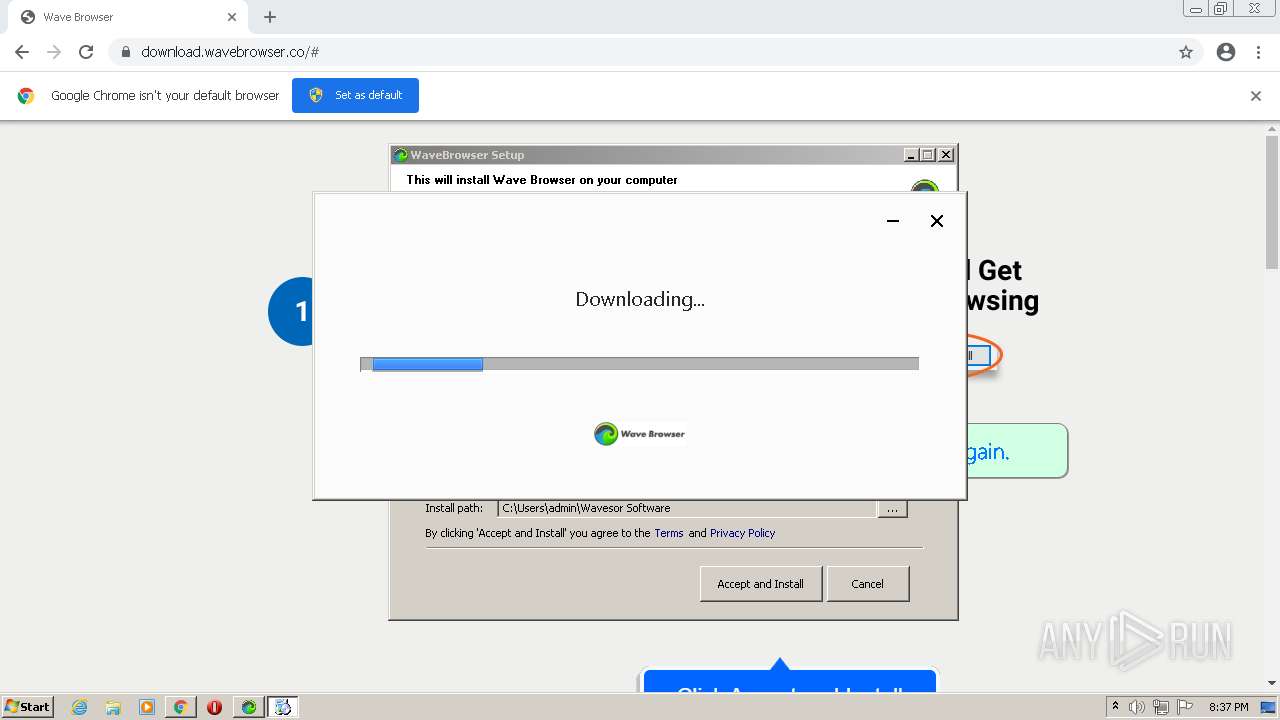
Task: View site info via the padlock icon
Action: click(125, 52)
